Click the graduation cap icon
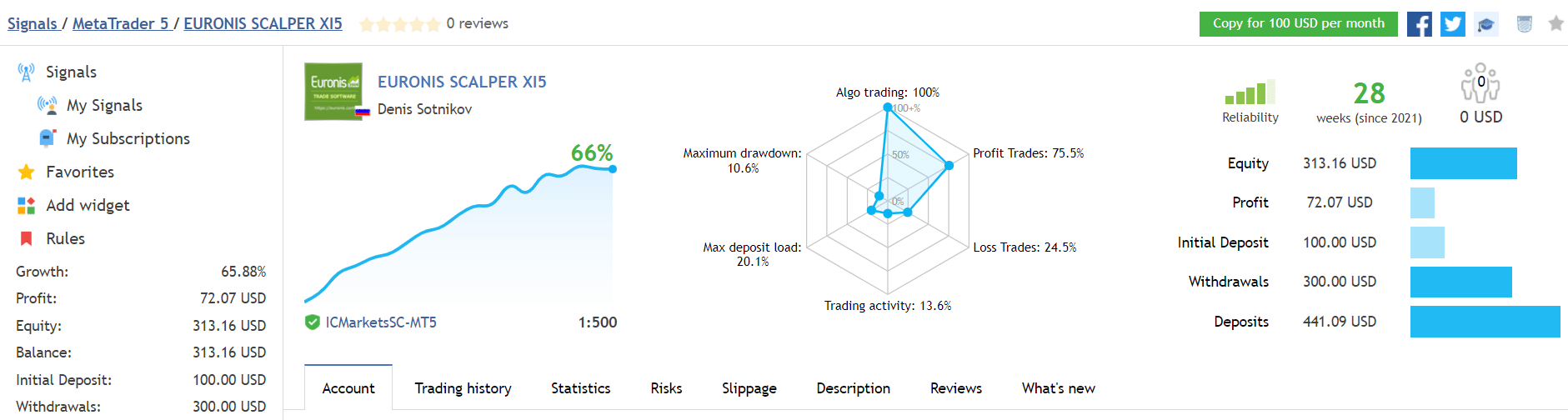The width and height of the screenshot is (1568, 420). click(1485, 24)
